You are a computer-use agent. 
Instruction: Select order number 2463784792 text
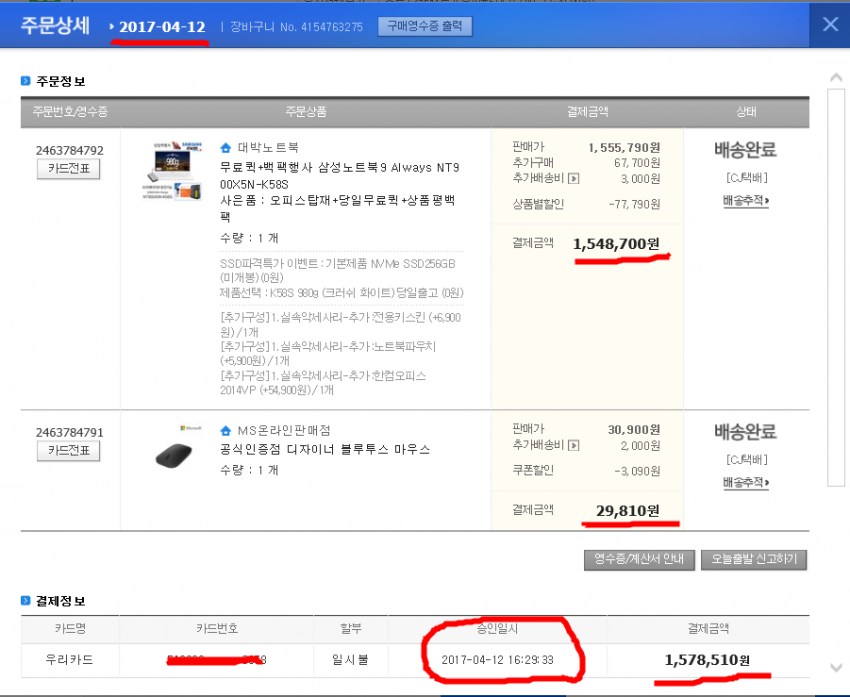click(69, 150)
